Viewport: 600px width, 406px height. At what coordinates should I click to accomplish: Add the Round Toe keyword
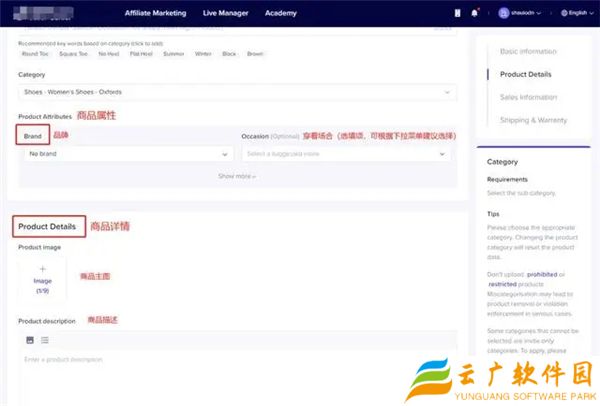35,54
